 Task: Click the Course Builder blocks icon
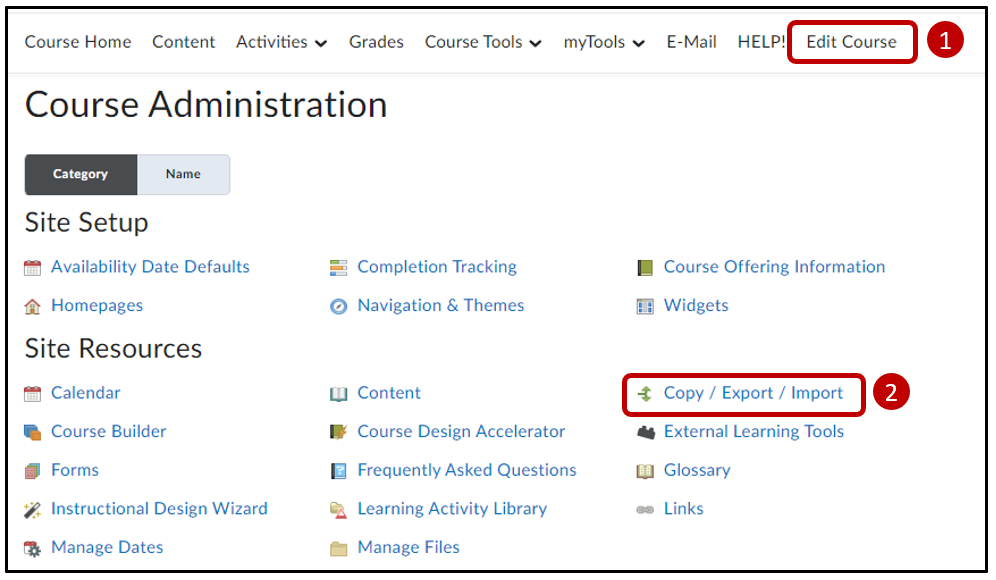click(33, 433)
